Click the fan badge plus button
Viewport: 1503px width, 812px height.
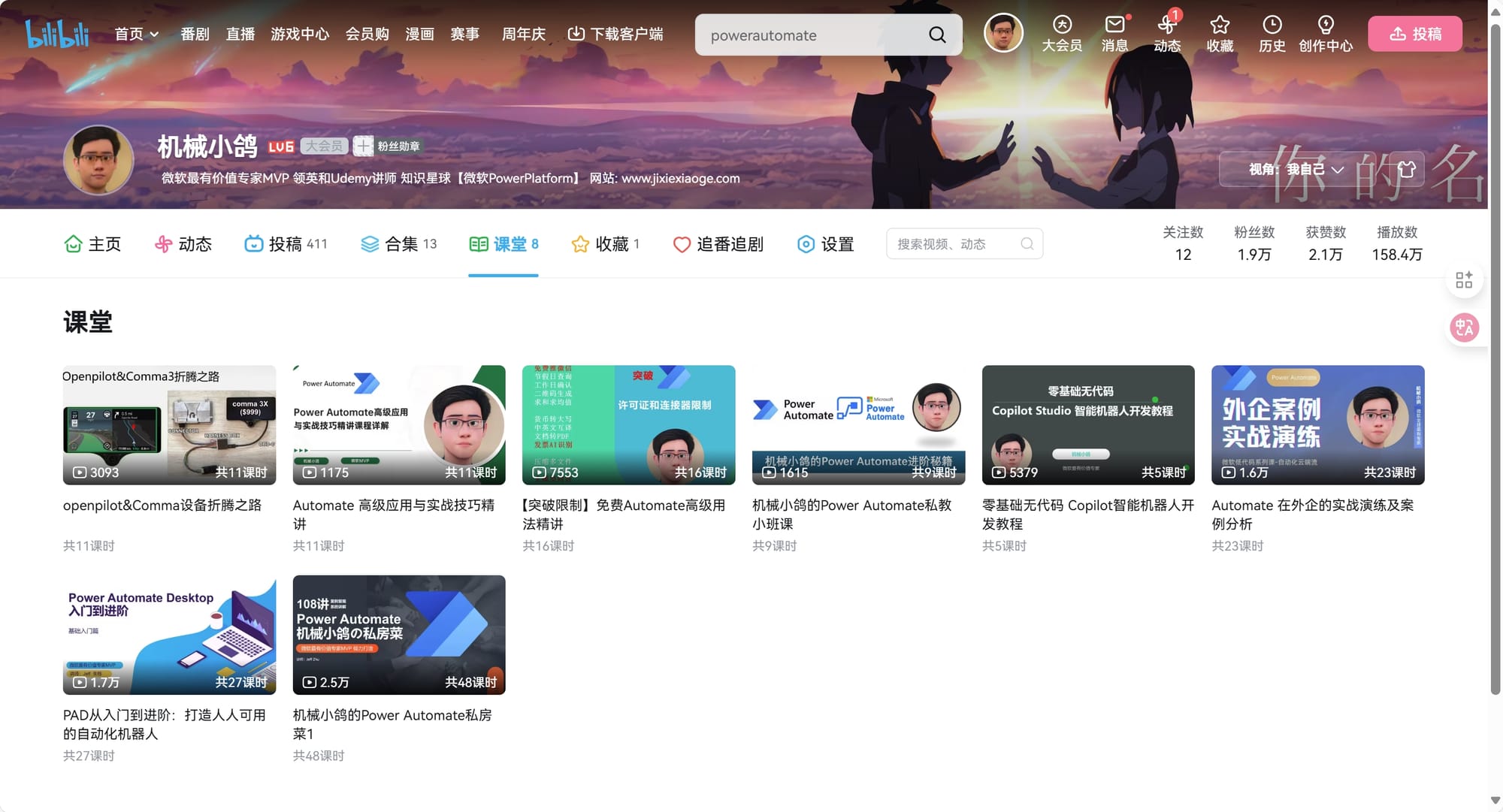pos(363,146)
